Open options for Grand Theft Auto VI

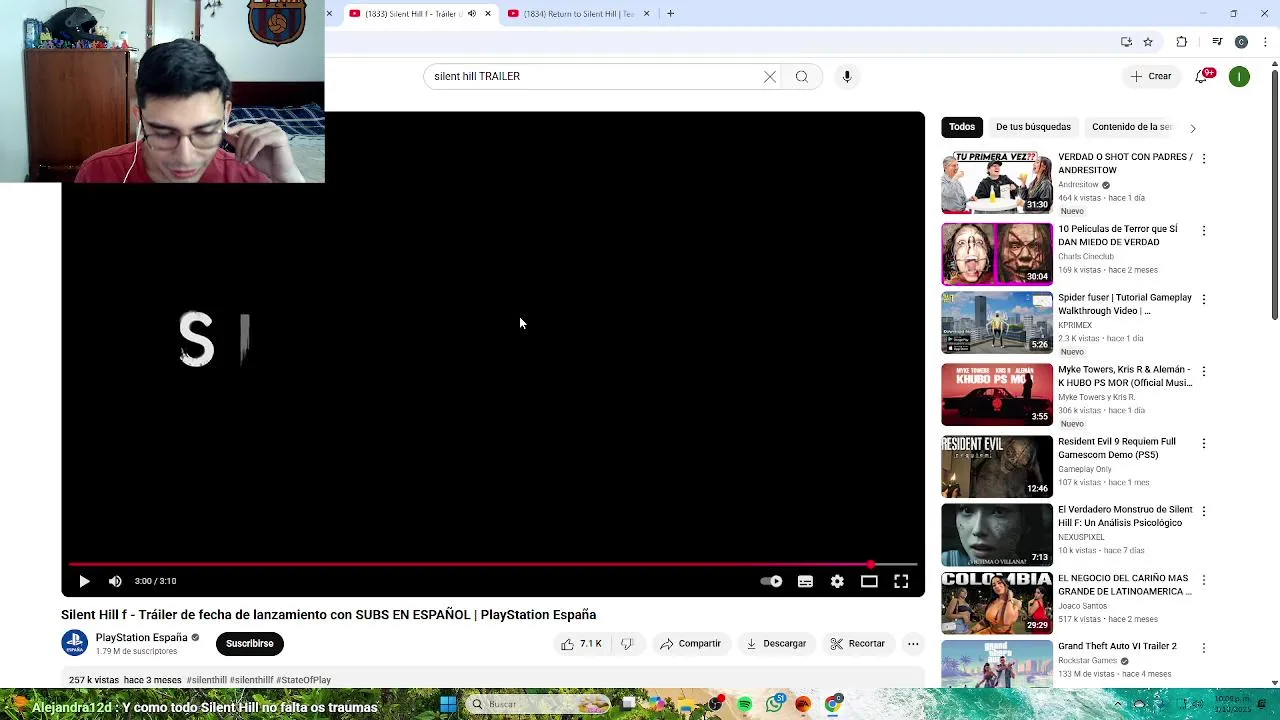click(x=1204, y=648)
